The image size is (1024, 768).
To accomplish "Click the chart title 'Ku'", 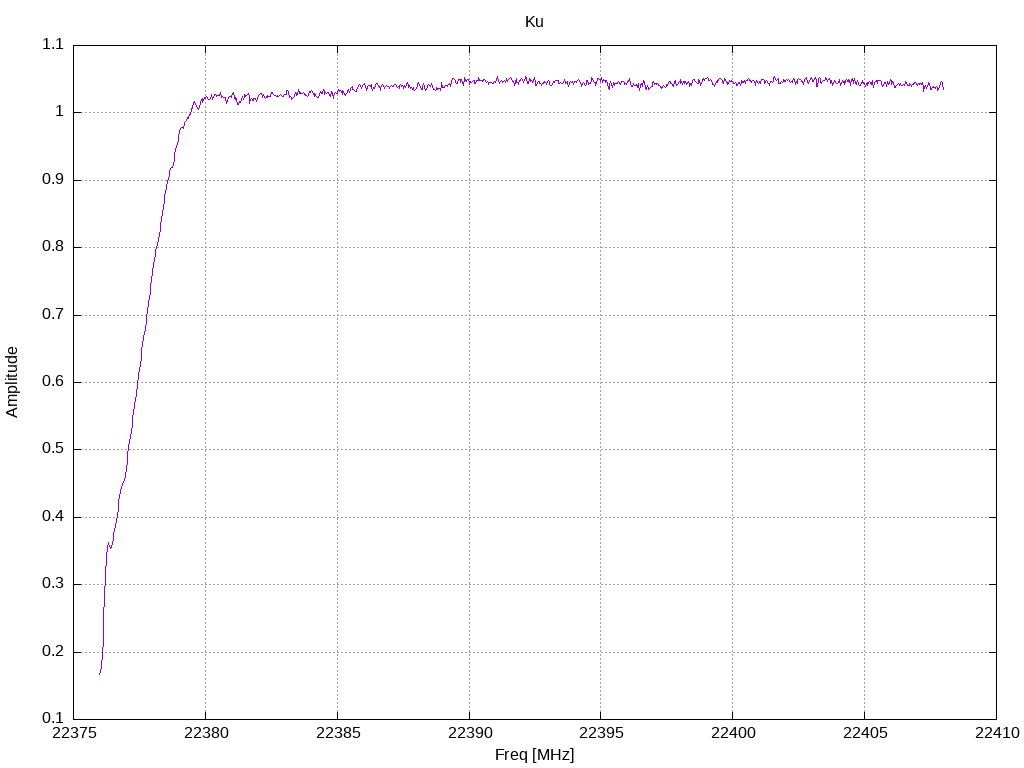I will 534,22.
